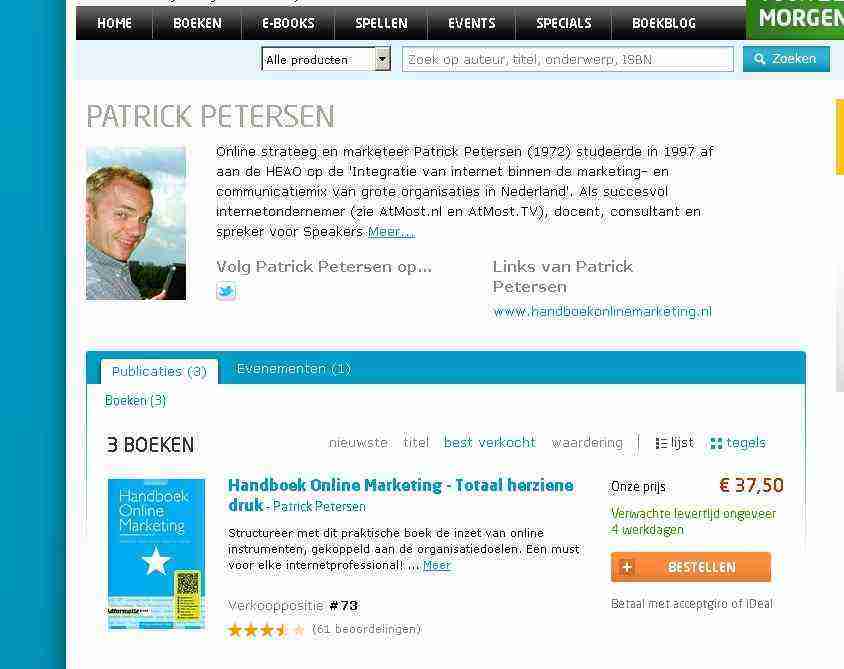The image size is (844, 669).
Task: Click the search input field
Action: 567,59
